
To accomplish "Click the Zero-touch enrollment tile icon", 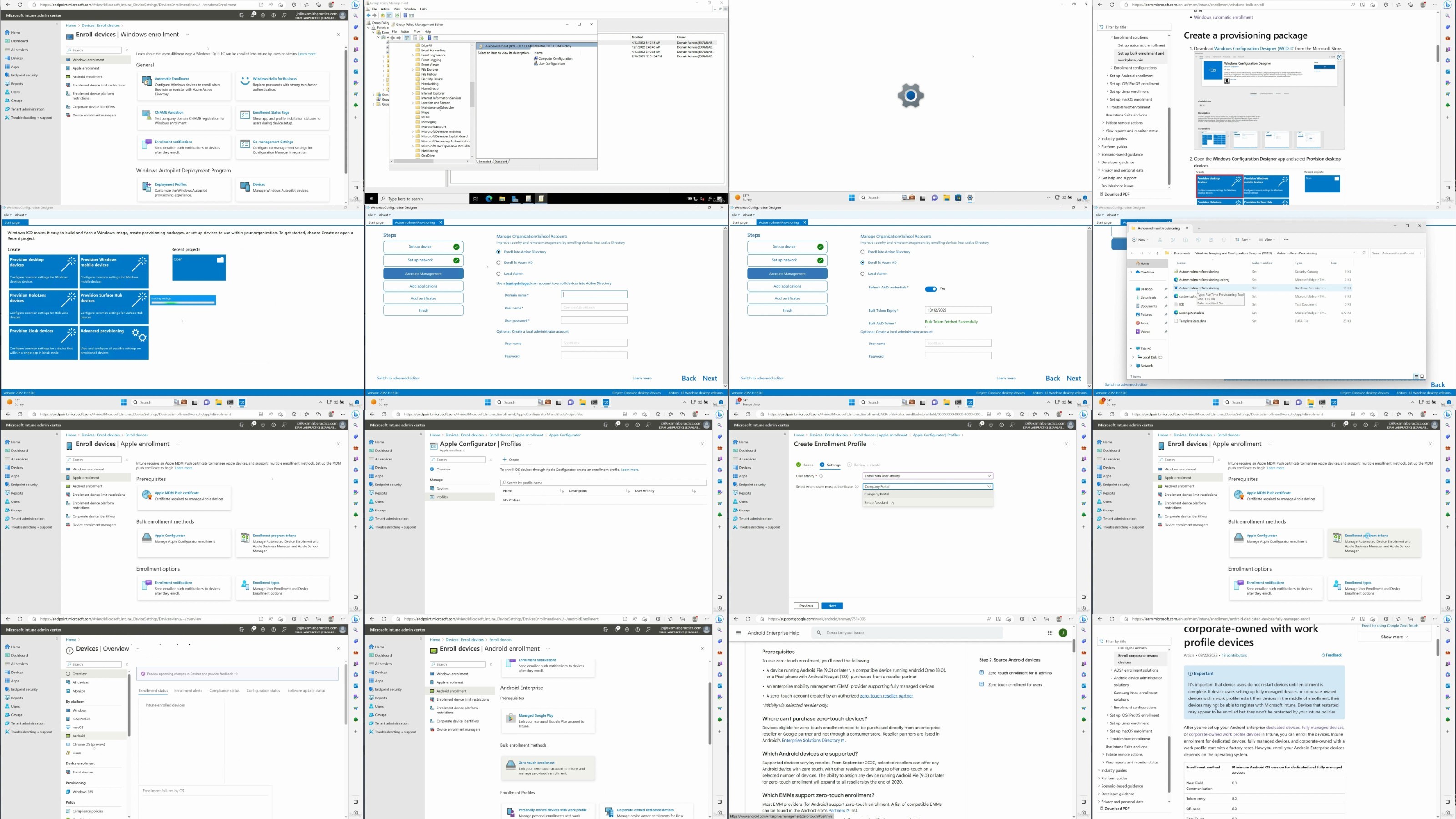I will pyautogui.click(x=511, y=765).
